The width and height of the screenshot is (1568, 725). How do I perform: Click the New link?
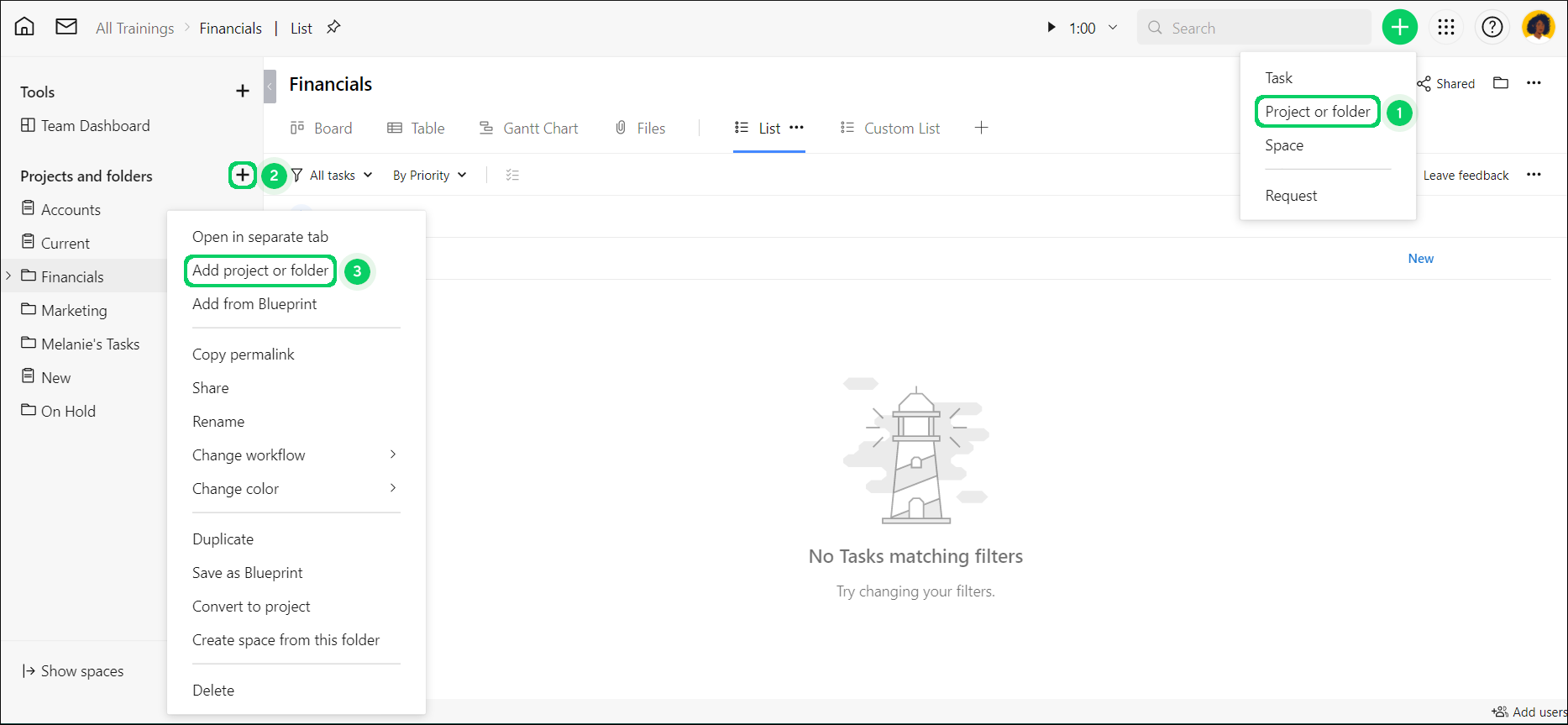[x=1421, y=258]
